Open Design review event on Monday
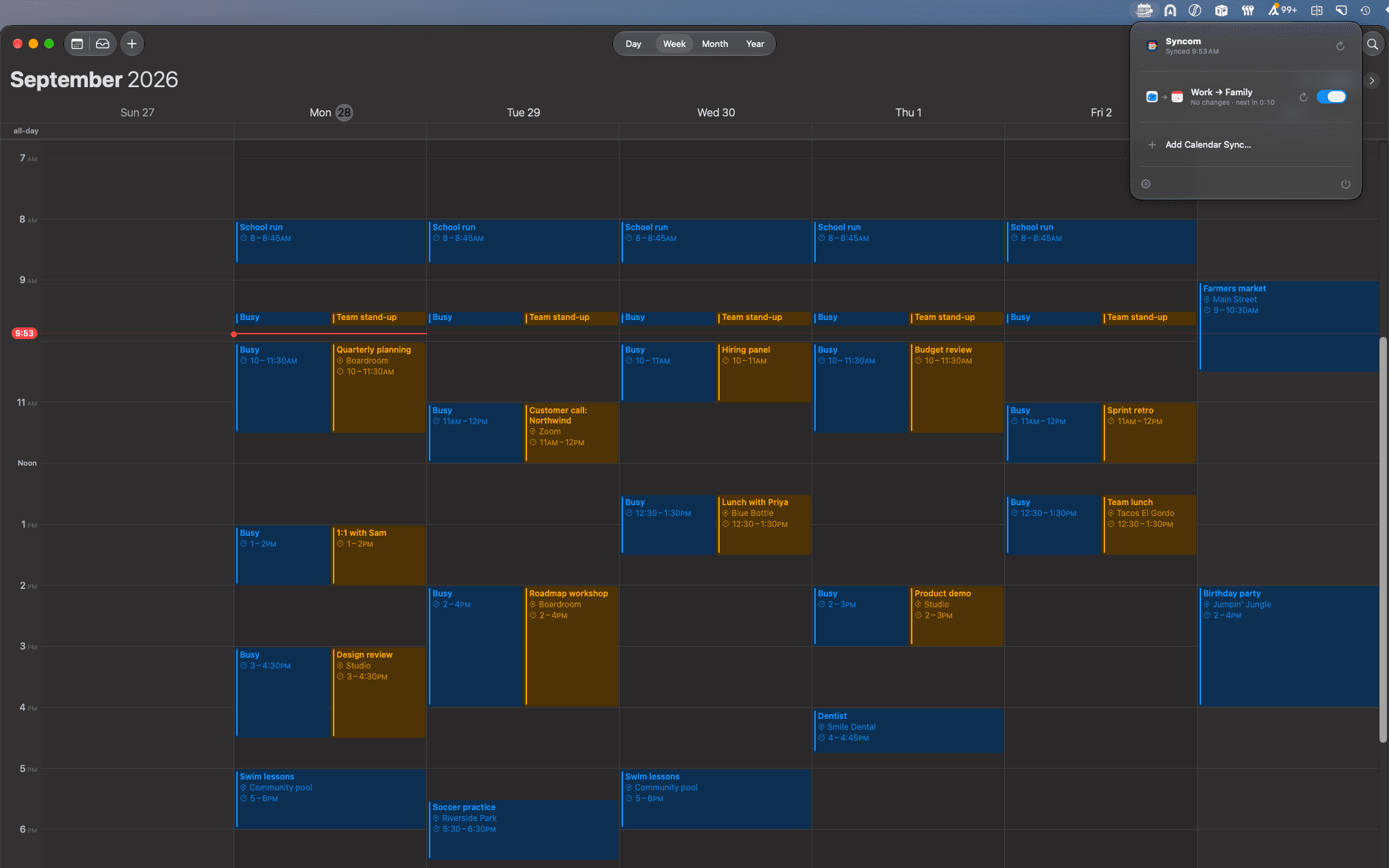 click(379, 692)
